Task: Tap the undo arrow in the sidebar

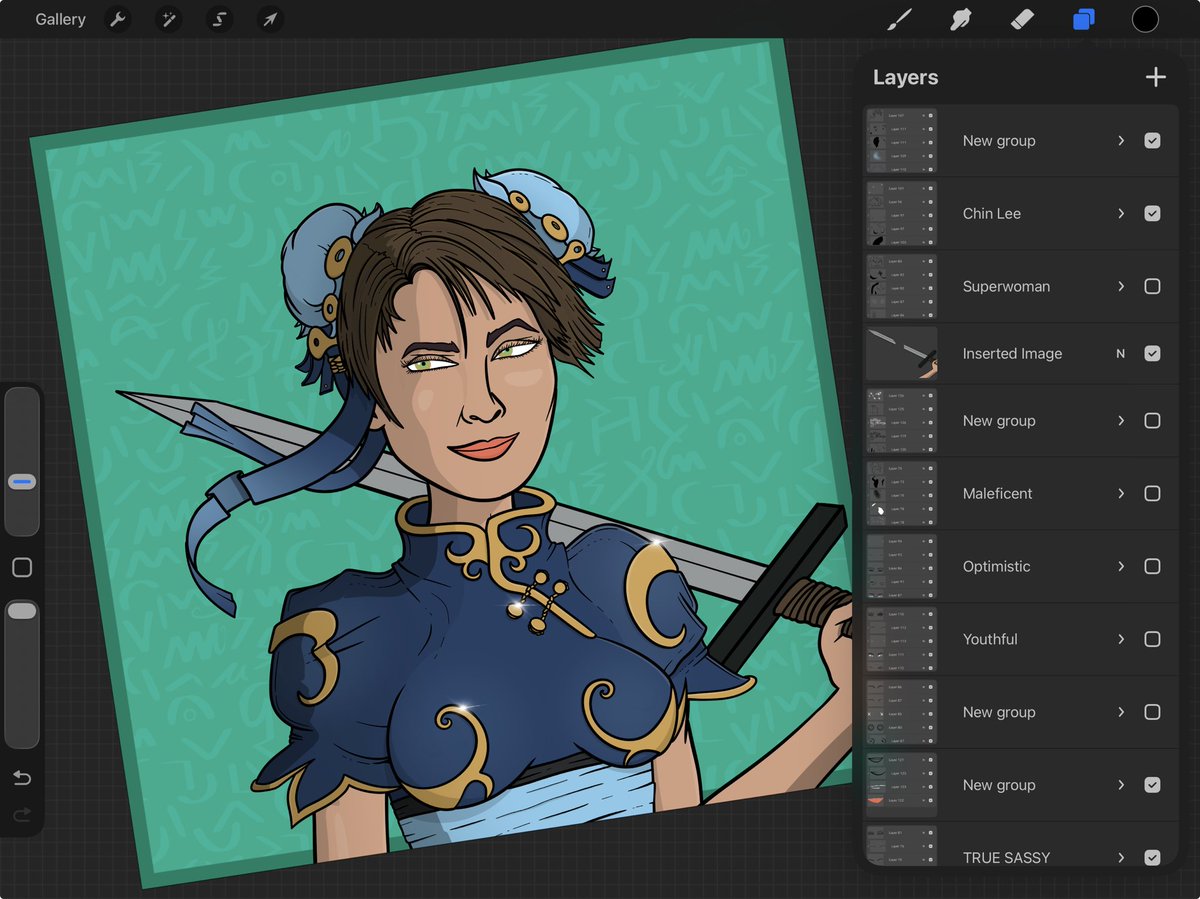Action: tap(21, 778)
